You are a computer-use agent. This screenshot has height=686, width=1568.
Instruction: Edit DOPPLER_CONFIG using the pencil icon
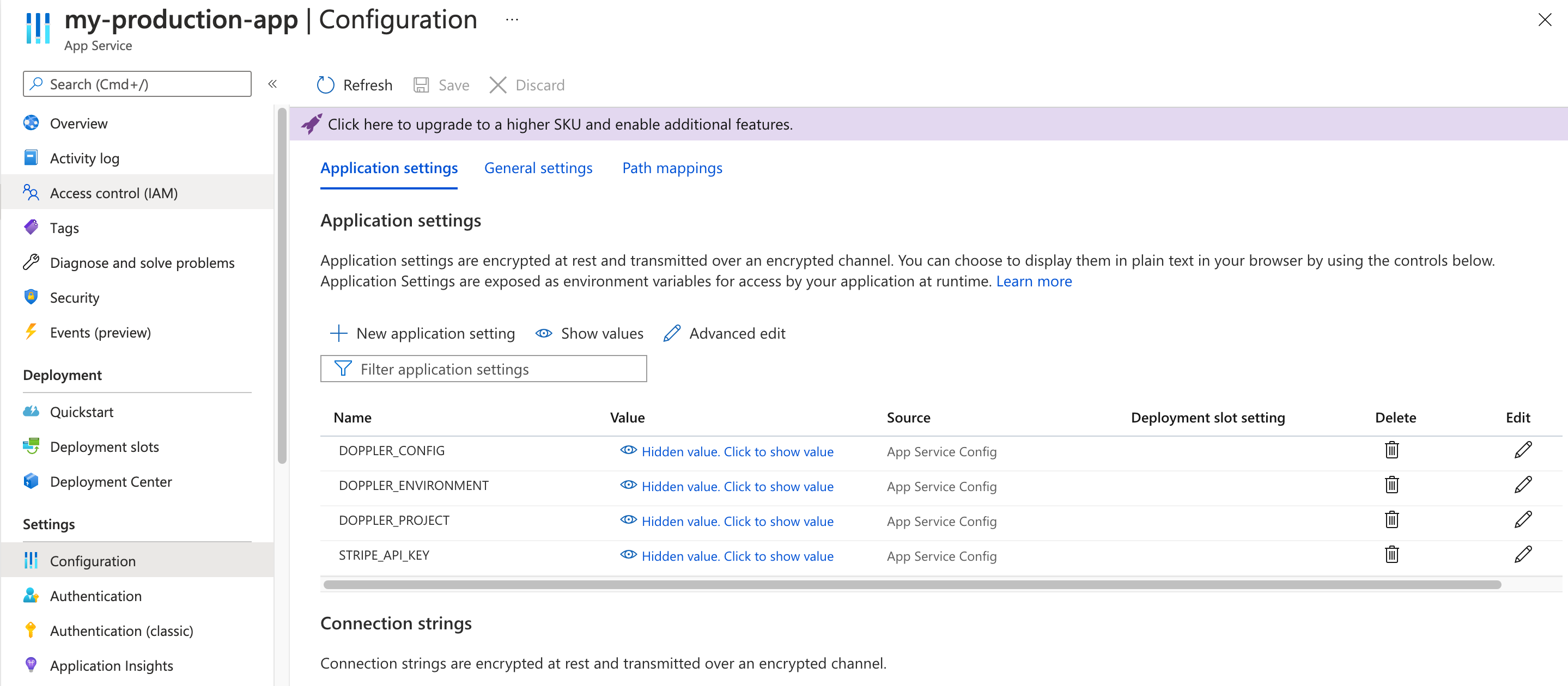point(1522,450)
